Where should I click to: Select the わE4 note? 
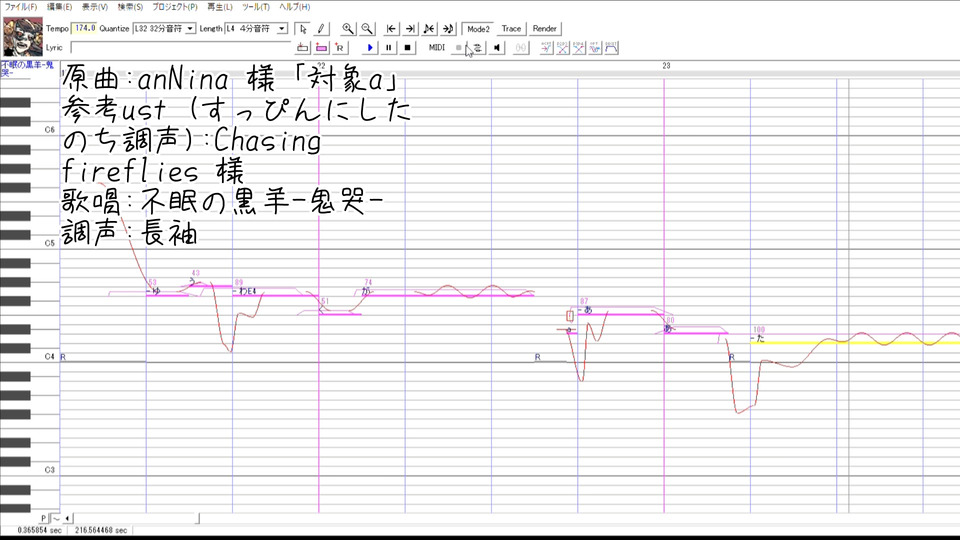276,295
